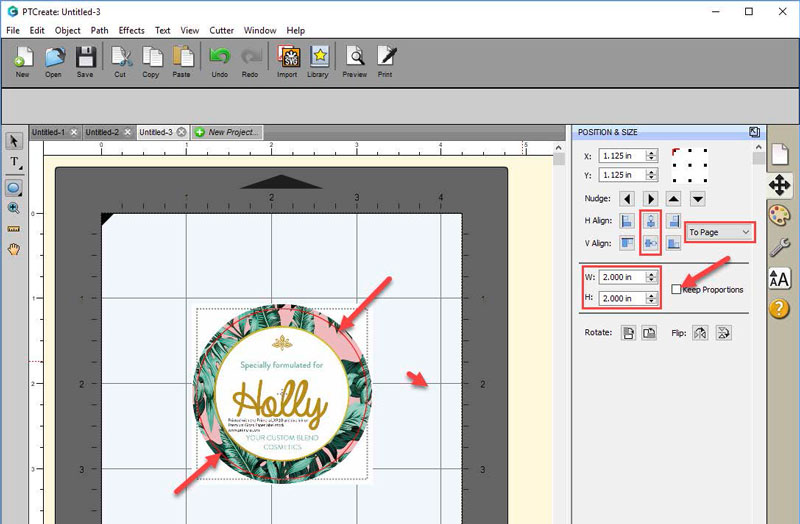Click the first Flip button
The image size is (800, 524).
pos(700,333)
